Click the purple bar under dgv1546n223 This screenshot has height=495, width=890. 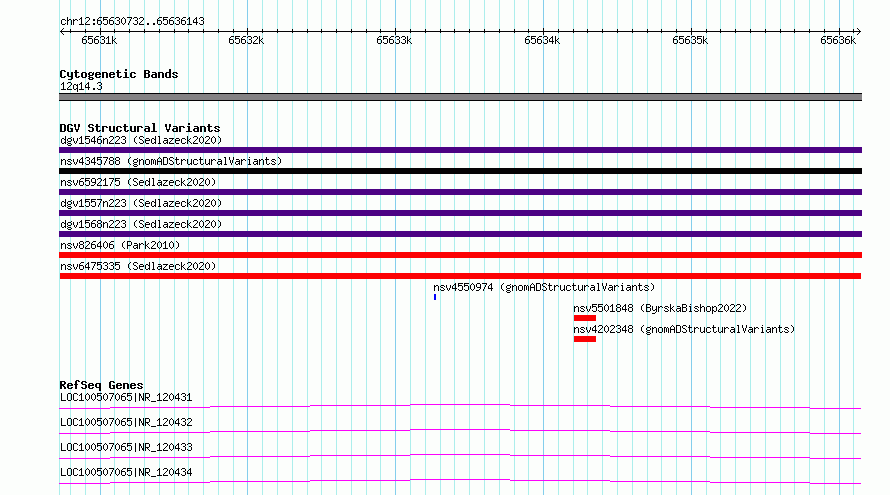[460, 150]
